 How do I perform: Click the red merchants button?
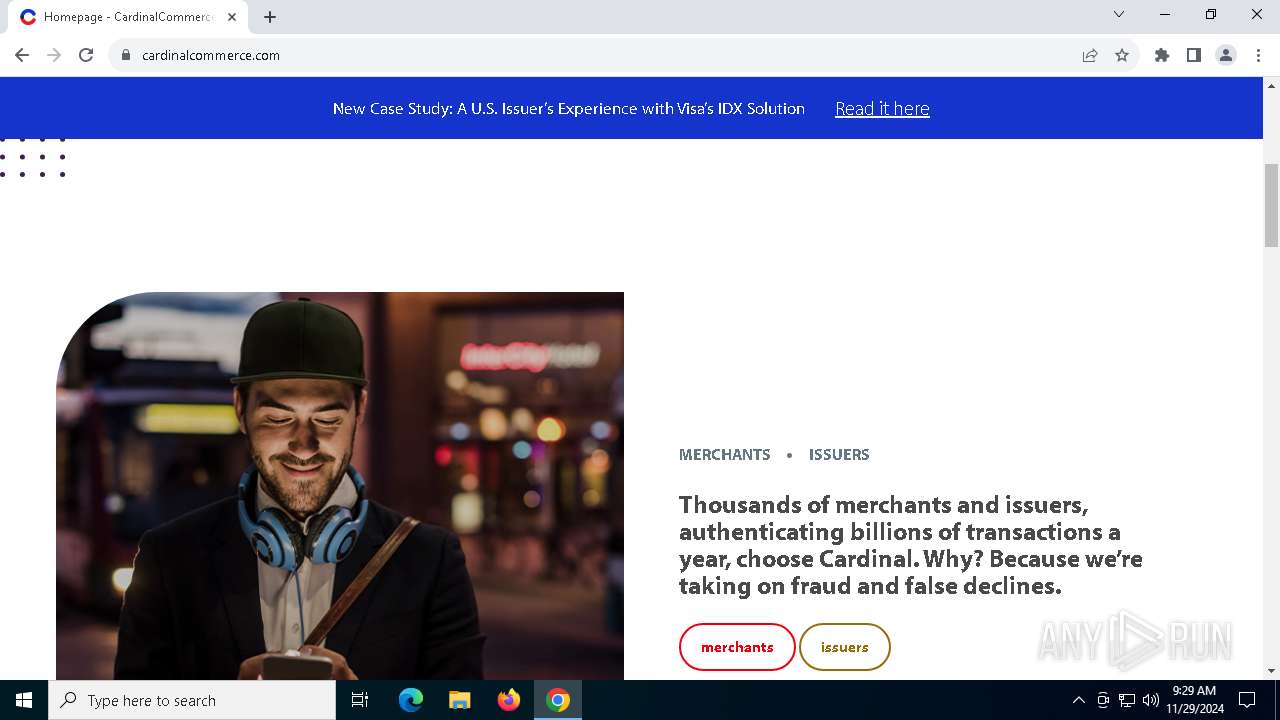click(737, 647)
